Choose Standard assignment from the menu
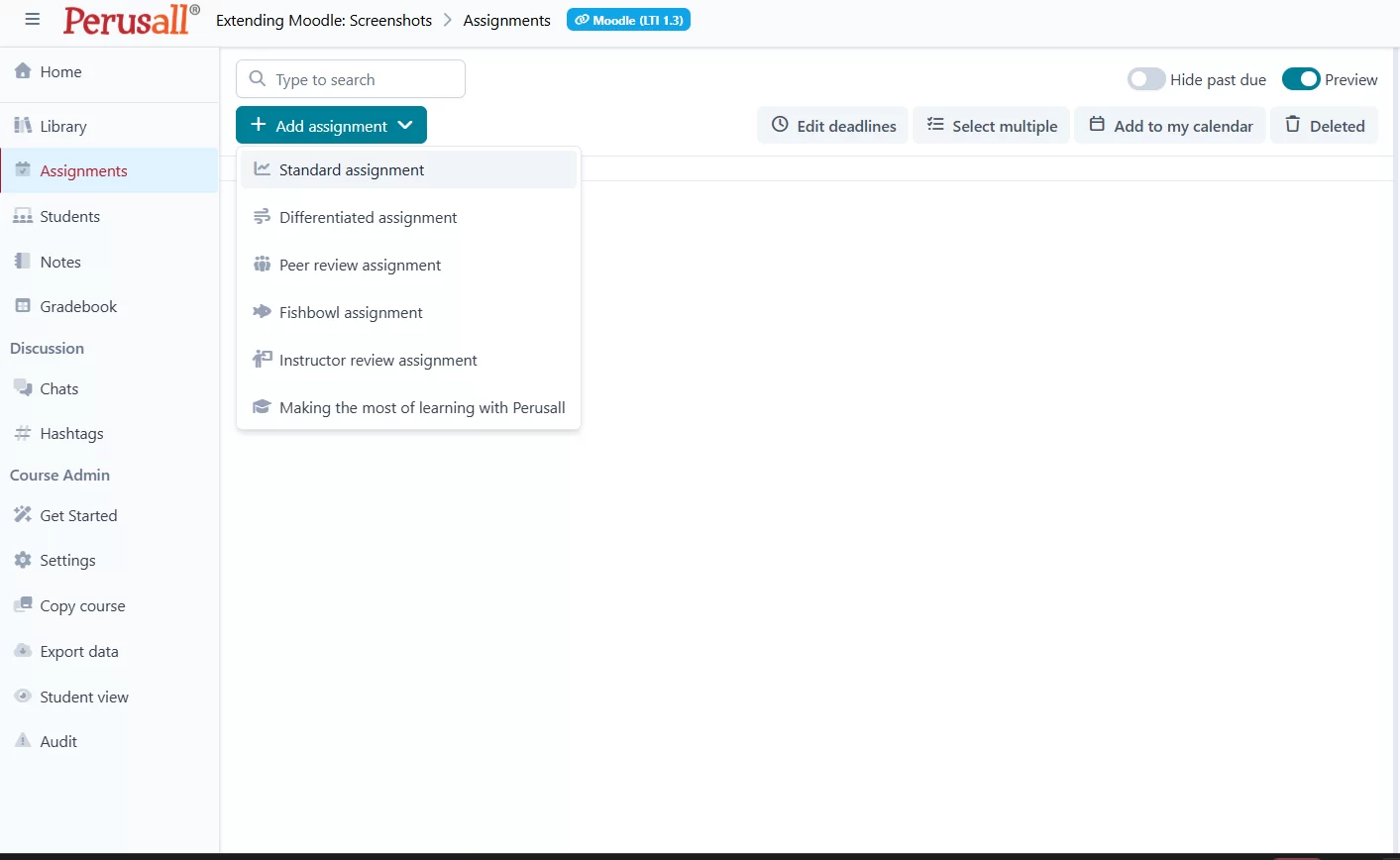Image resolution: width=1400 pixels, height=860 pixels. pos(351,170)
